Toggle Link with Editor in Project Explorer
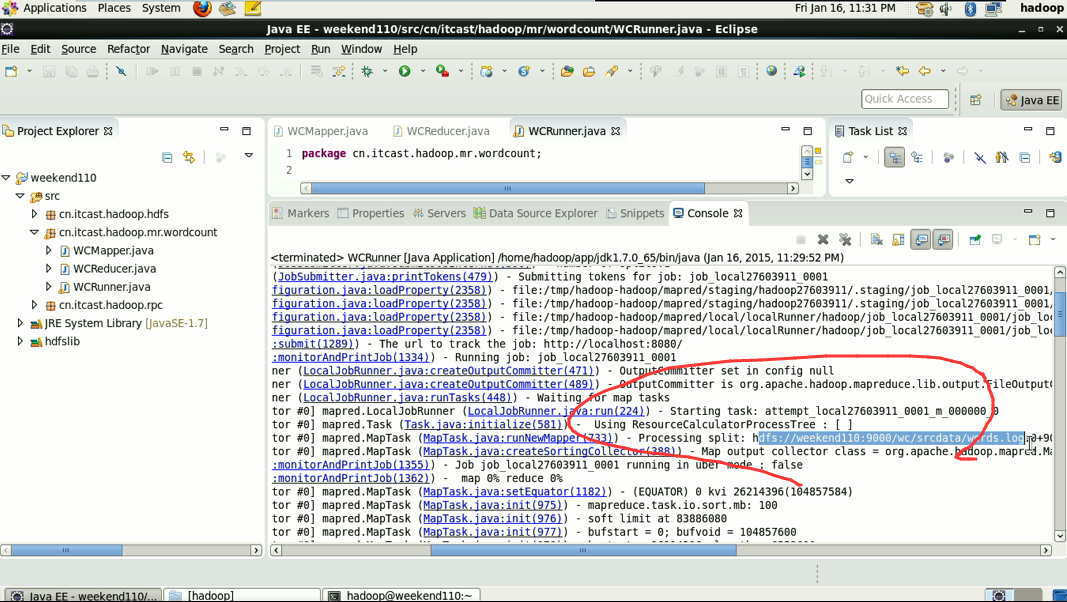 [x=188, y=157]
